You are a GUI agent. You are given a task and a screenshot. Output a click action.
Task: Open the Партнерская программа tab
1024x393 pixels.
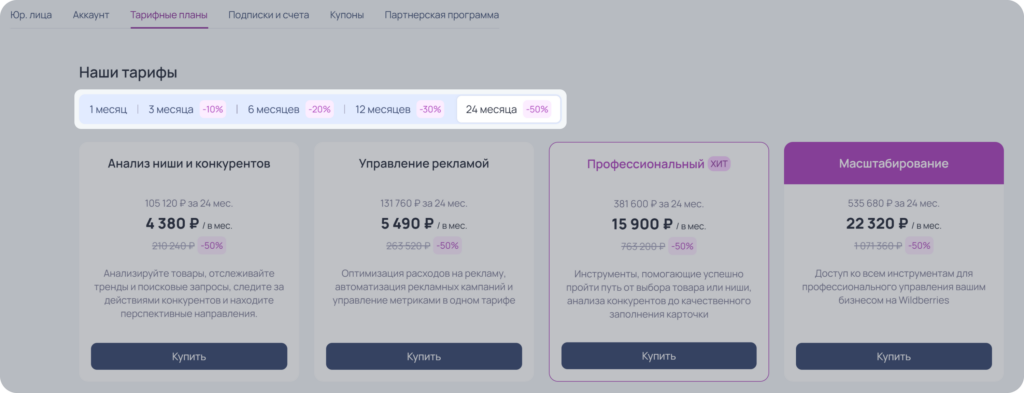[441, 14]
